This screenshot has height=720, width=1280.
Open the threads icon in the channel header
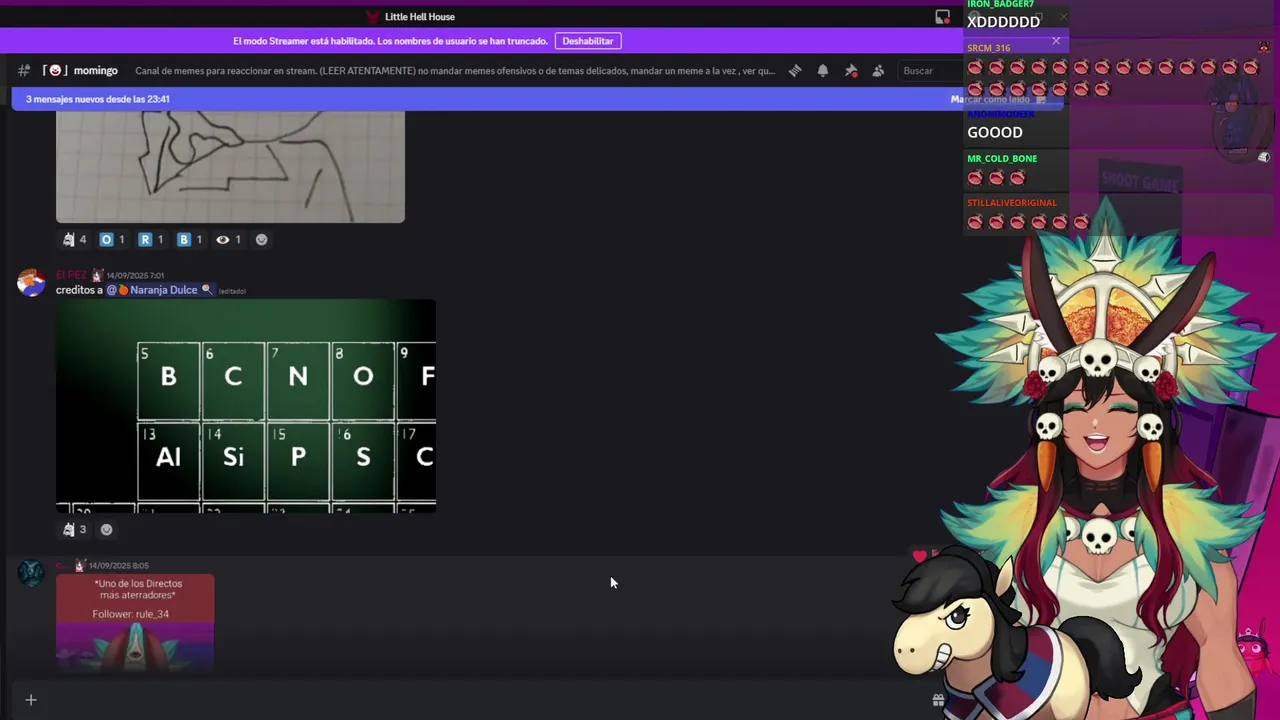coord(795,71)
